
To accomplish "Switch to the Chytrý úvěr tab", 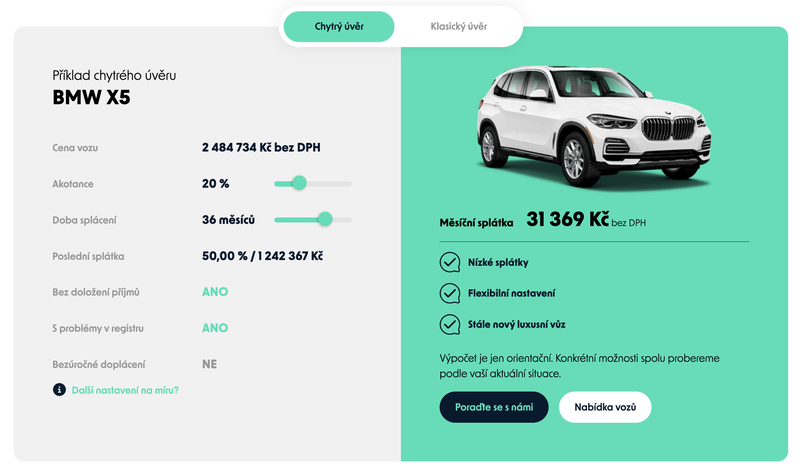I will [x=338, y=26].
